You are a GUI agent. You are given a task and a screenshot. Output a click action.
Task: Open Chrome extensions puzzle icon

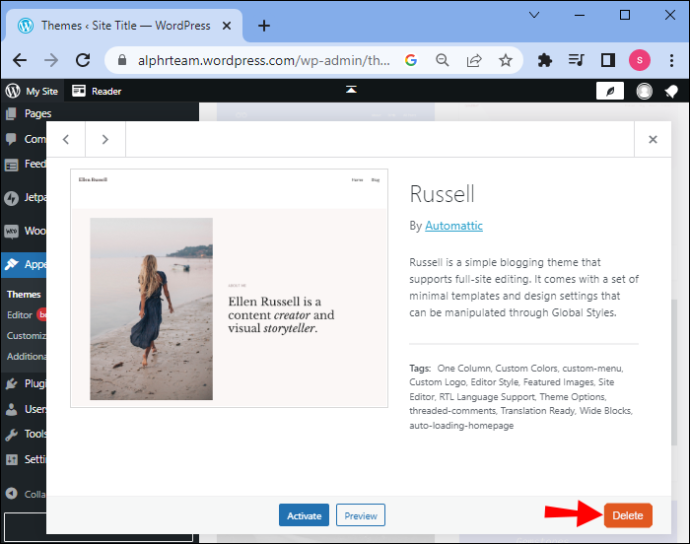545,60
